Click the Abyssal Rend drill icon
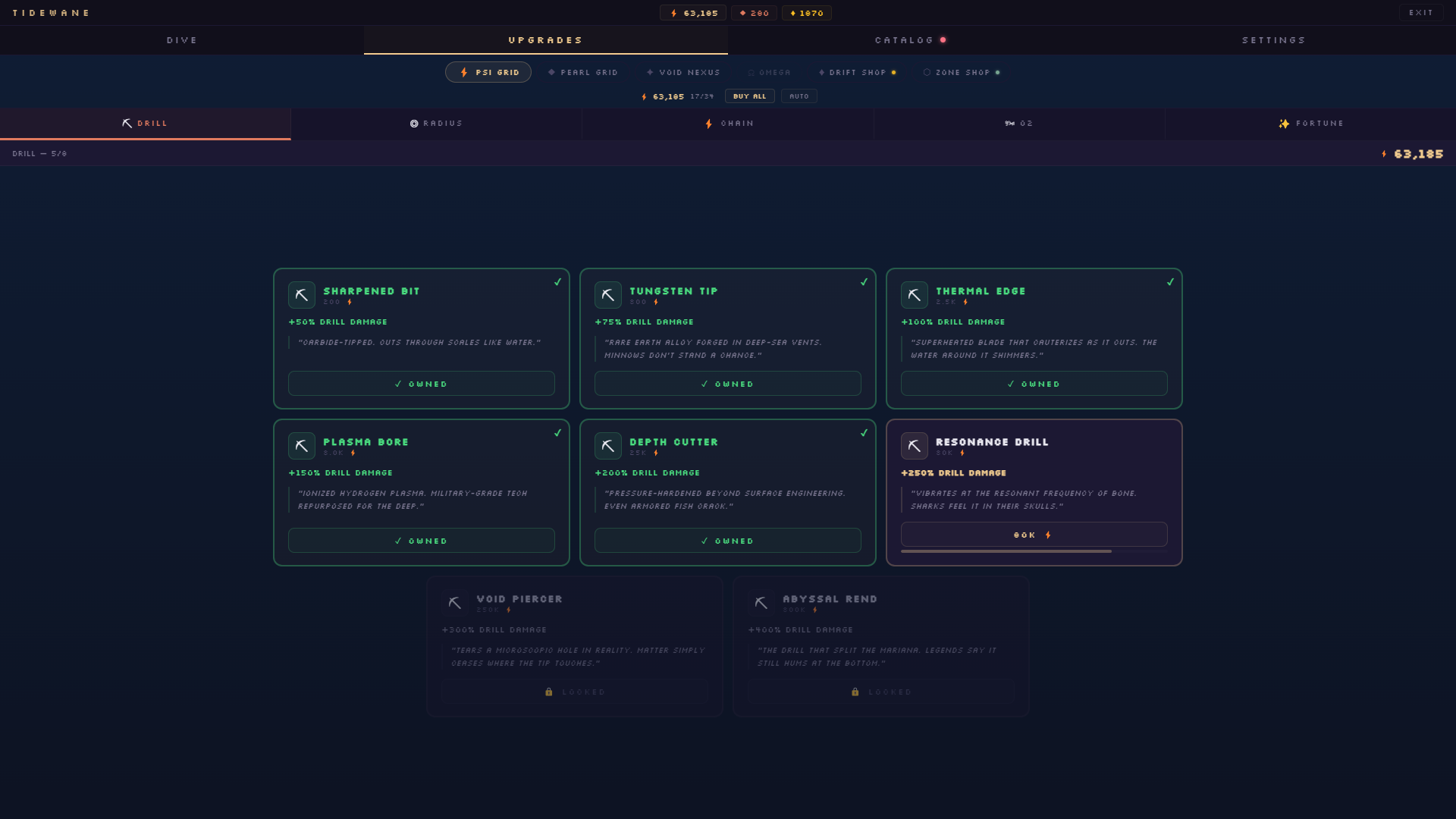 761,603
